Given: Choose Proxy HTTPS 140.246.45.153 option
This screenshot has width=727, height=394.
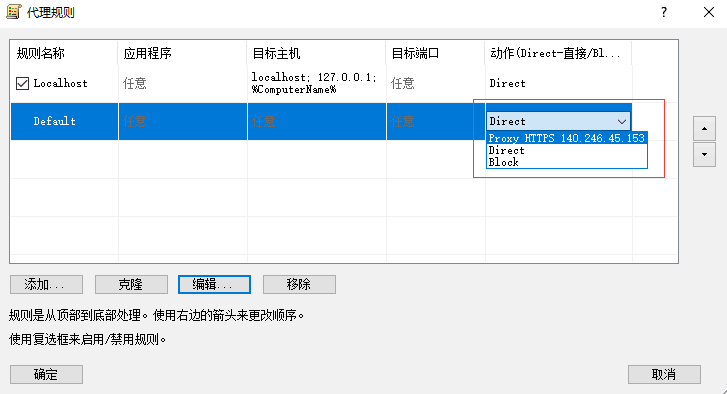Looking at the screenshot, I should pos(567,138).
